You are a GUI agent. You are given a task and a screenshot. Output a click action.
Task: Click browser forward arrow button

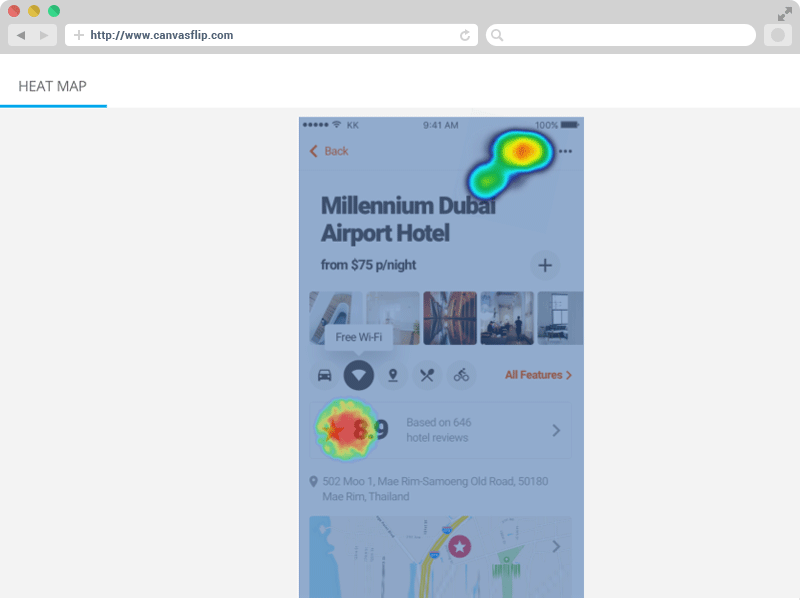44,35
